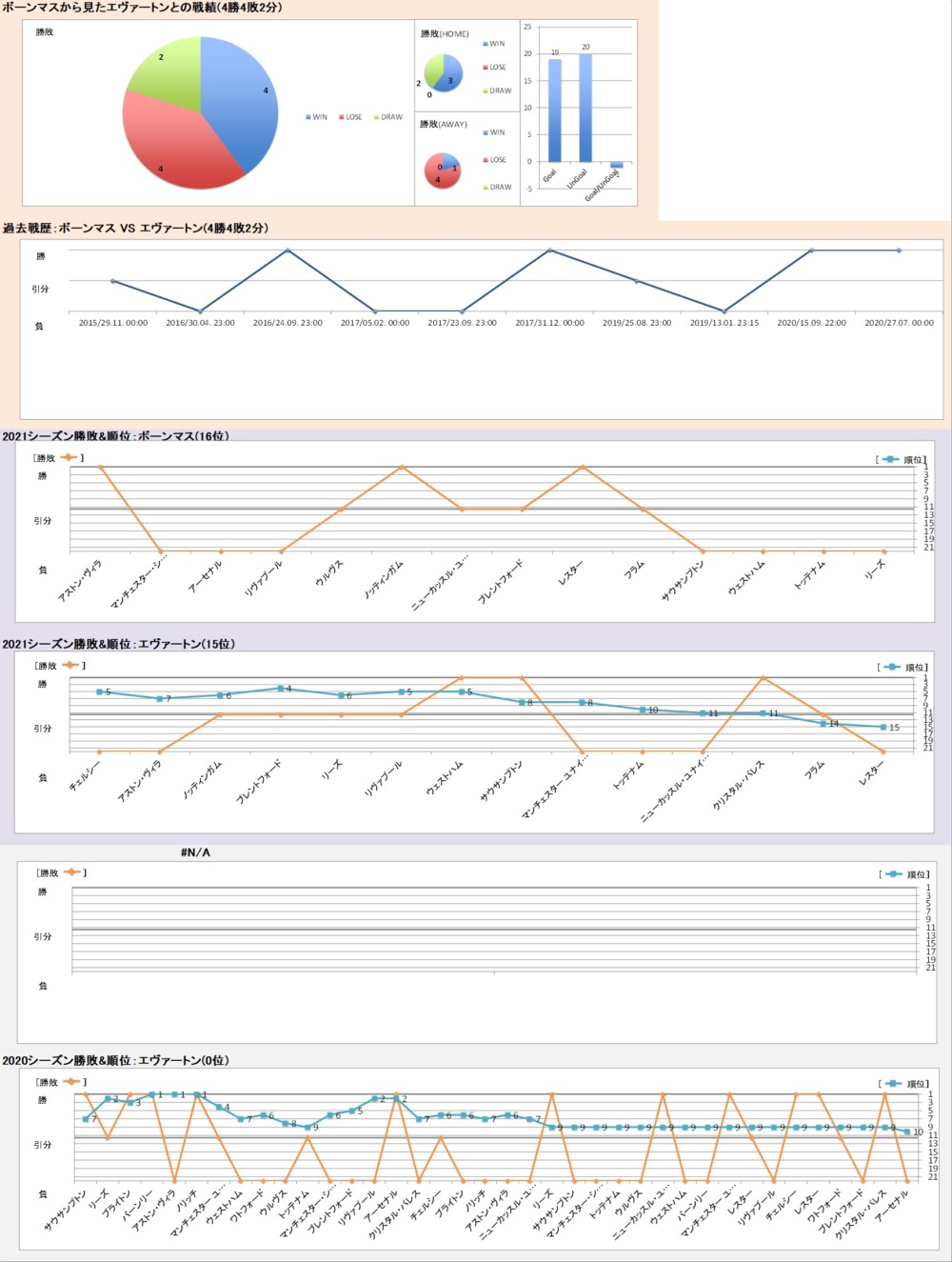Click the 順位 legend in the ボーンマス(16位) chart

902,460
